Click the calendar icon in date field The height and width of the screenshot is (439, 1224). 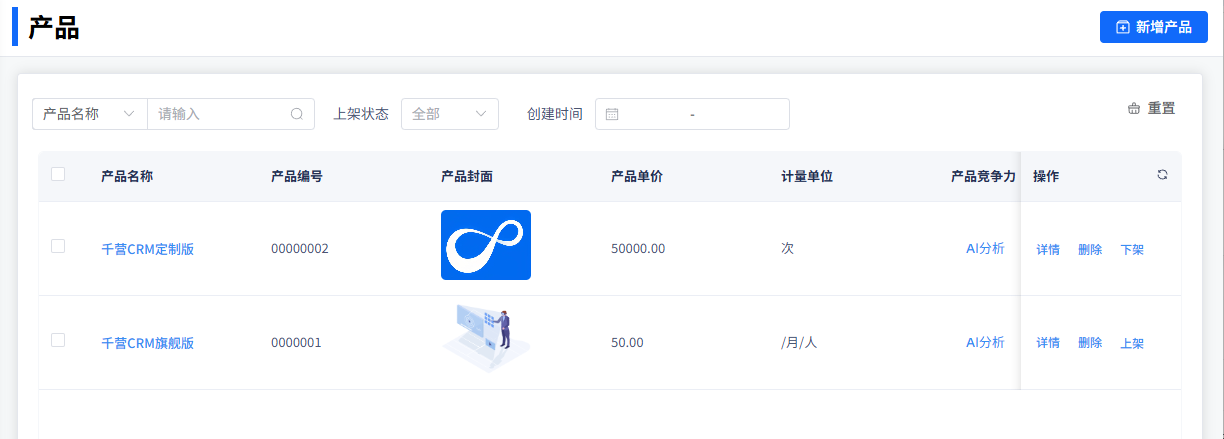point(612,114)
